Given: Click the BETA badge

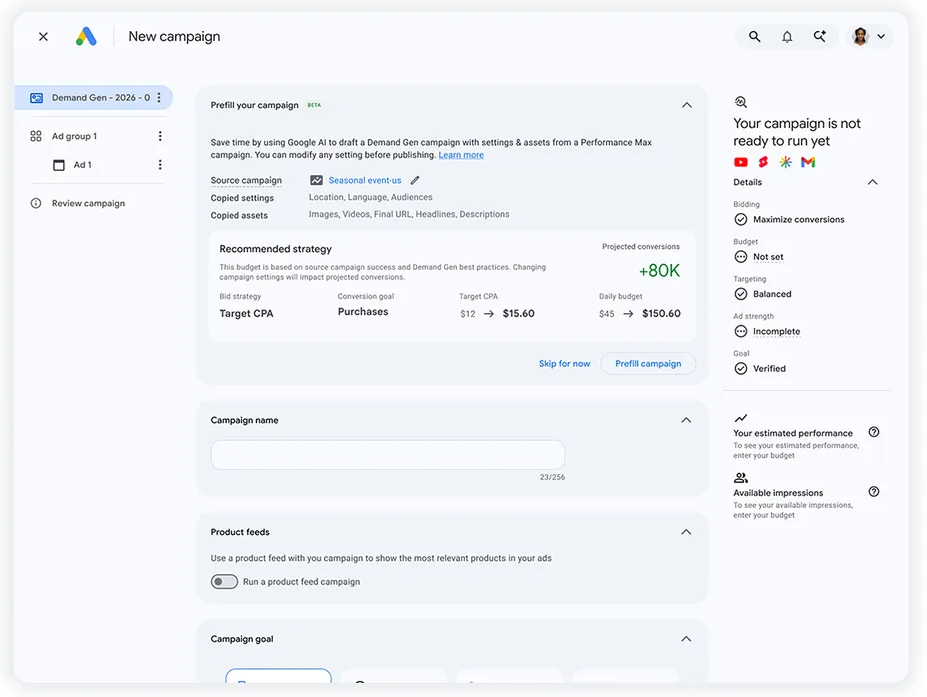Looking at the screenshot, I should coord(314,105).
